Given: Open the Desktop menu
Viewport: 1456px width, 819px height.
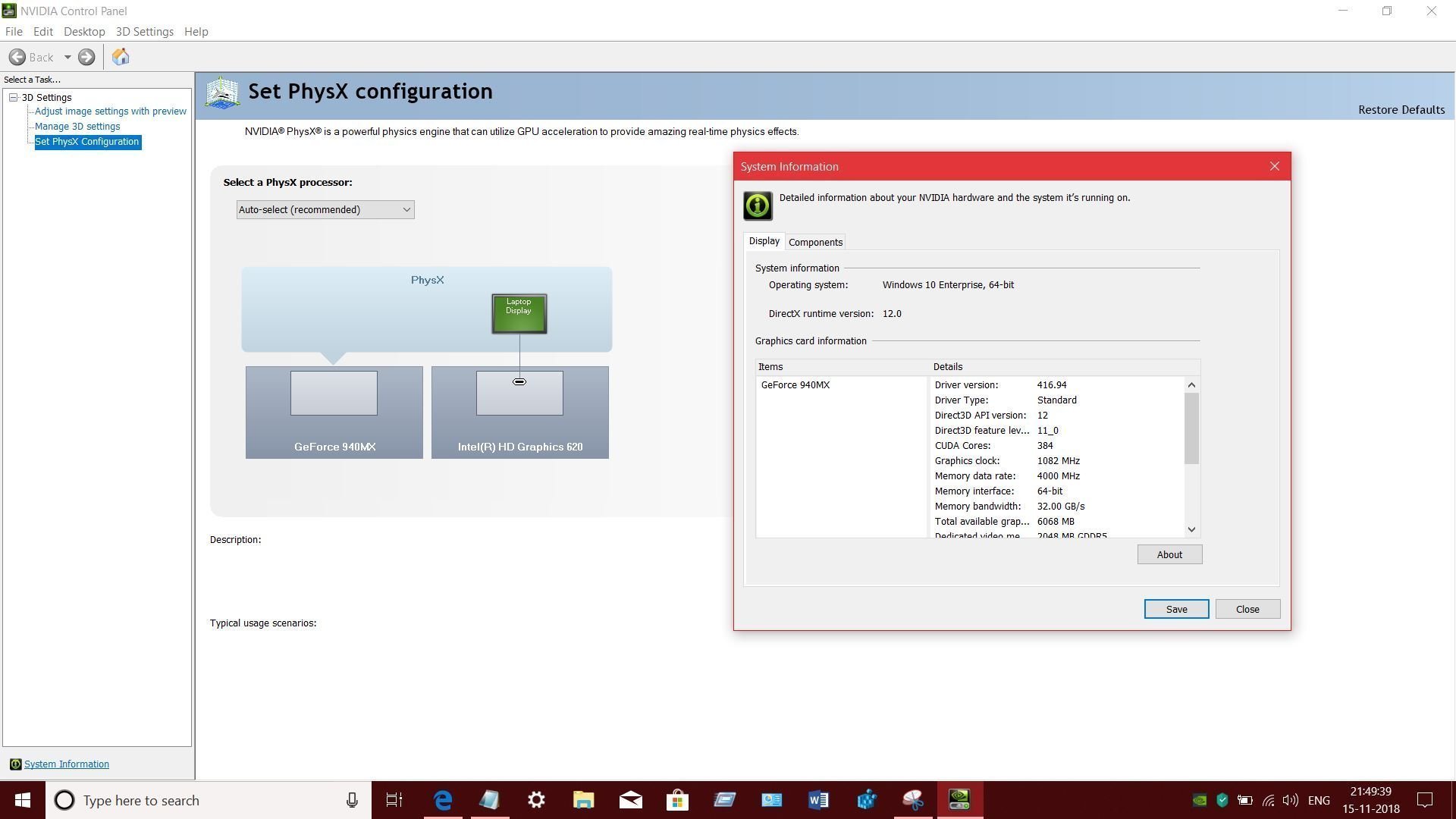Looking at the screenshot, I should (84, 32).
